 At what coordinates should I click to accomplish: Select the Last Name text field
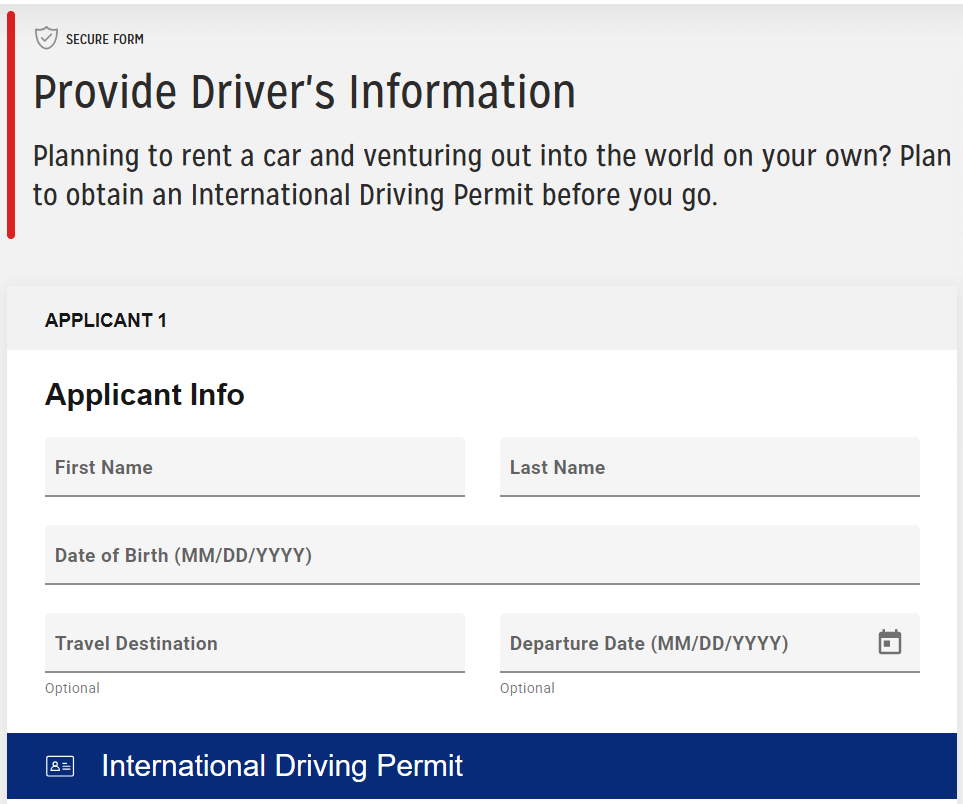point(709,467)
